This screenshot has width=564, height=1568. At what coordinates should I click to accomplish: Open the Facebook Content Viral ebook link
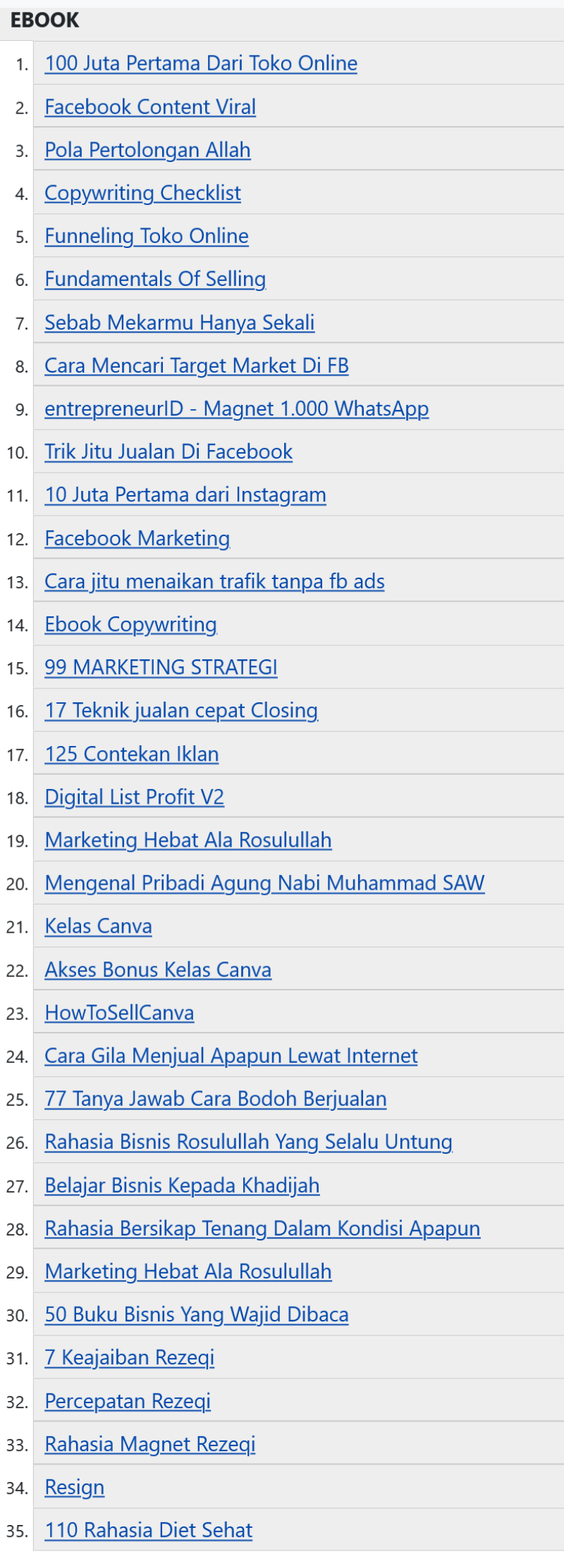coord(150,106)
